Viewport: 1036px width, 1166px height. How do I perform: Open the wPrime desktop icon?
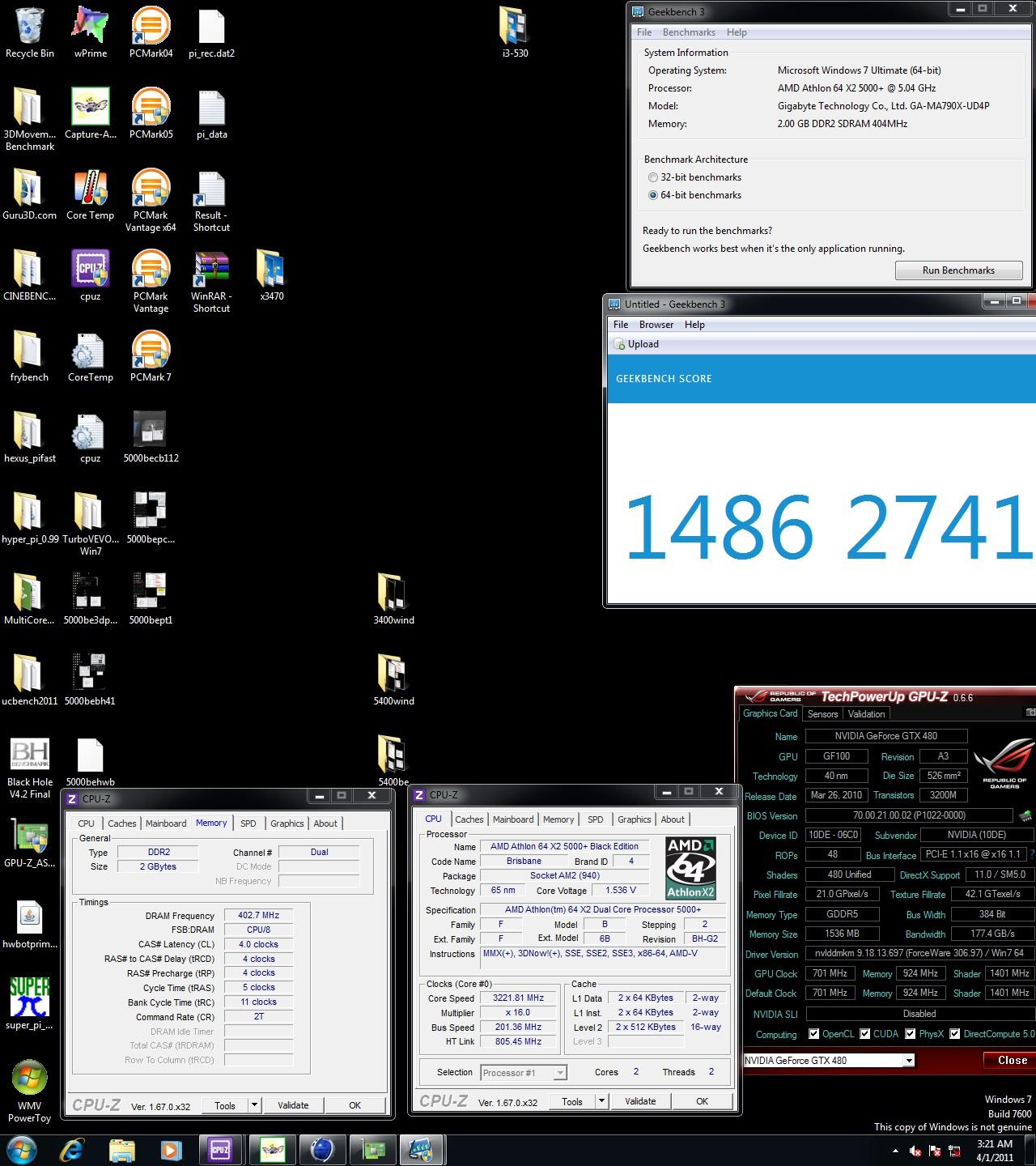90,26
